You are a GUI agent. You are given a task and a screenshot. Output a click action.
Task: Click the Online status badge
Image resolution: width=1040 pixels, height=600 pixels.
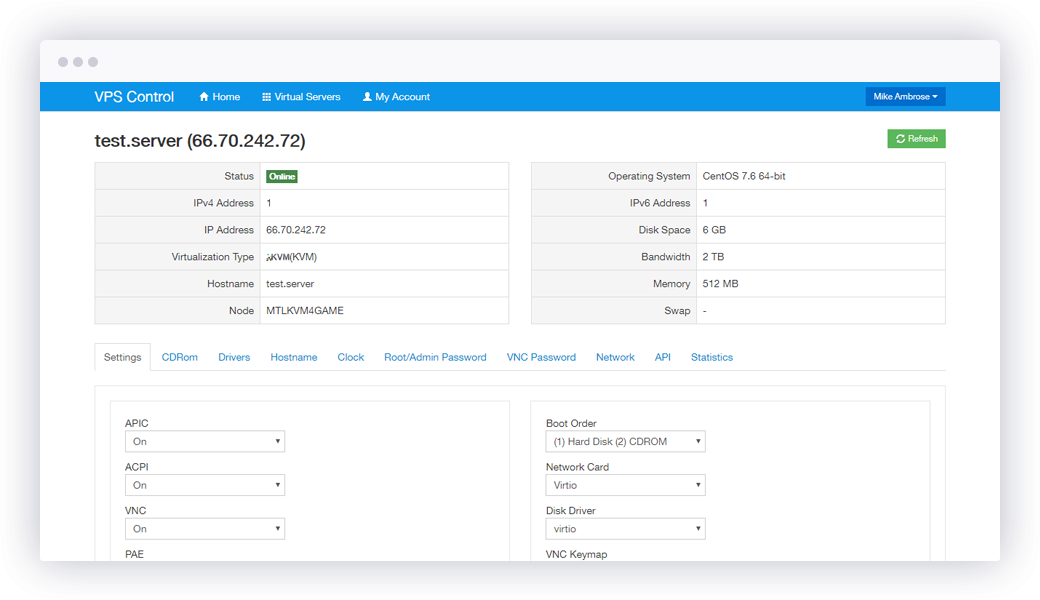[x=281, y=175]
